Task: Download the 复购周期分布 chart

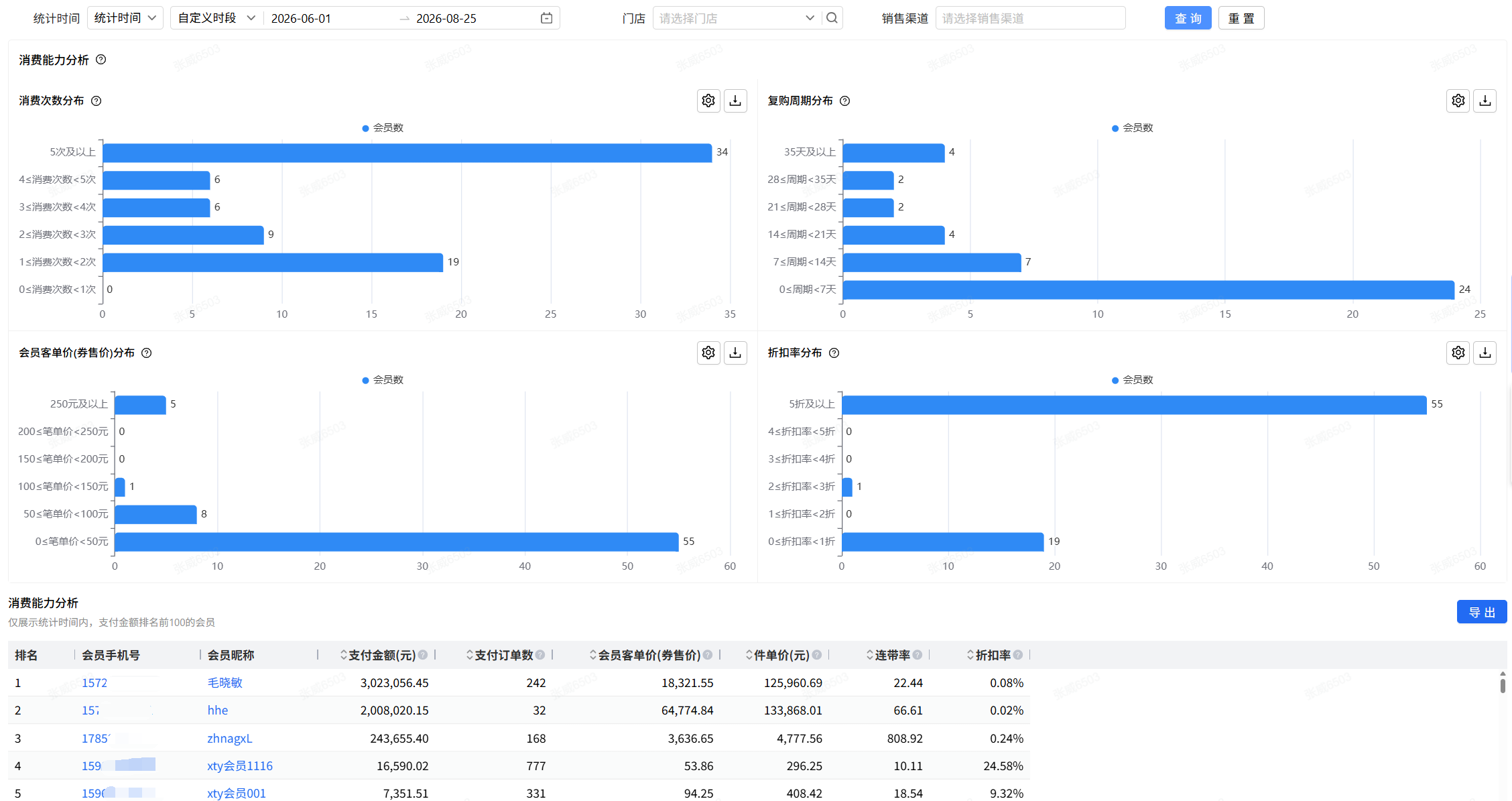Action: point(1485,101)
